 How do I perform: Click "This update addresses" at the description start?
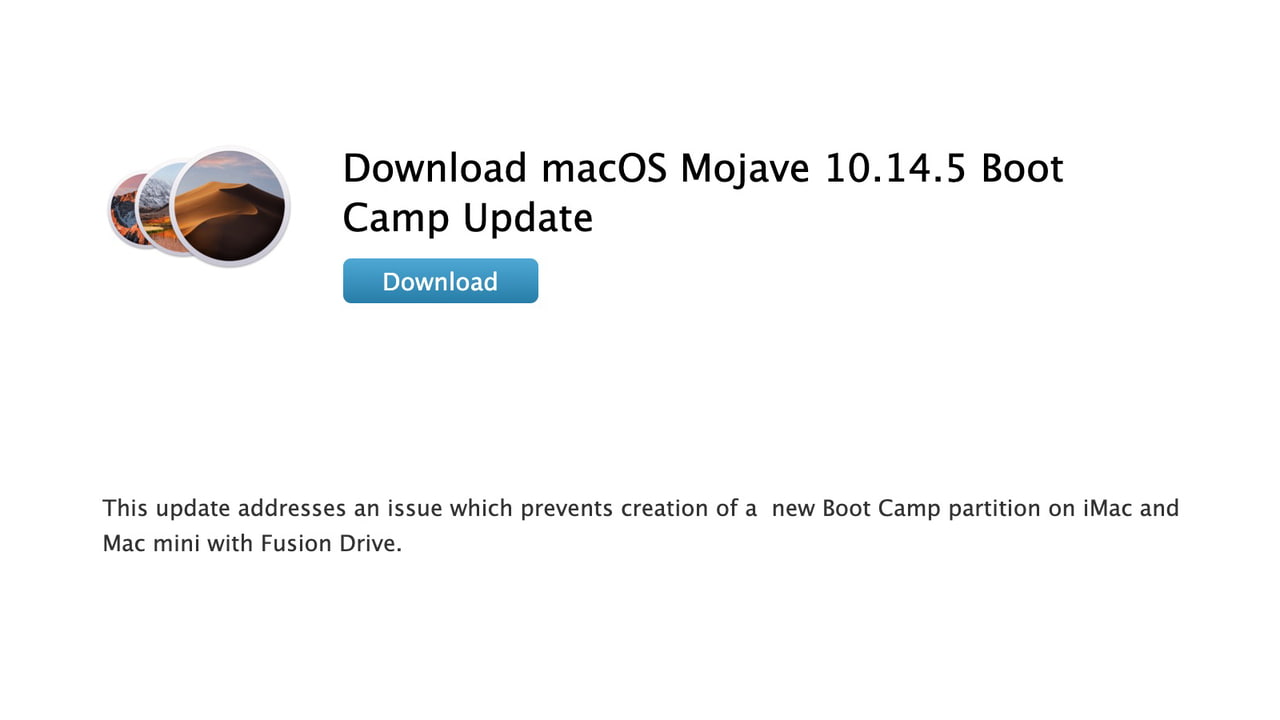coord(225,508)
